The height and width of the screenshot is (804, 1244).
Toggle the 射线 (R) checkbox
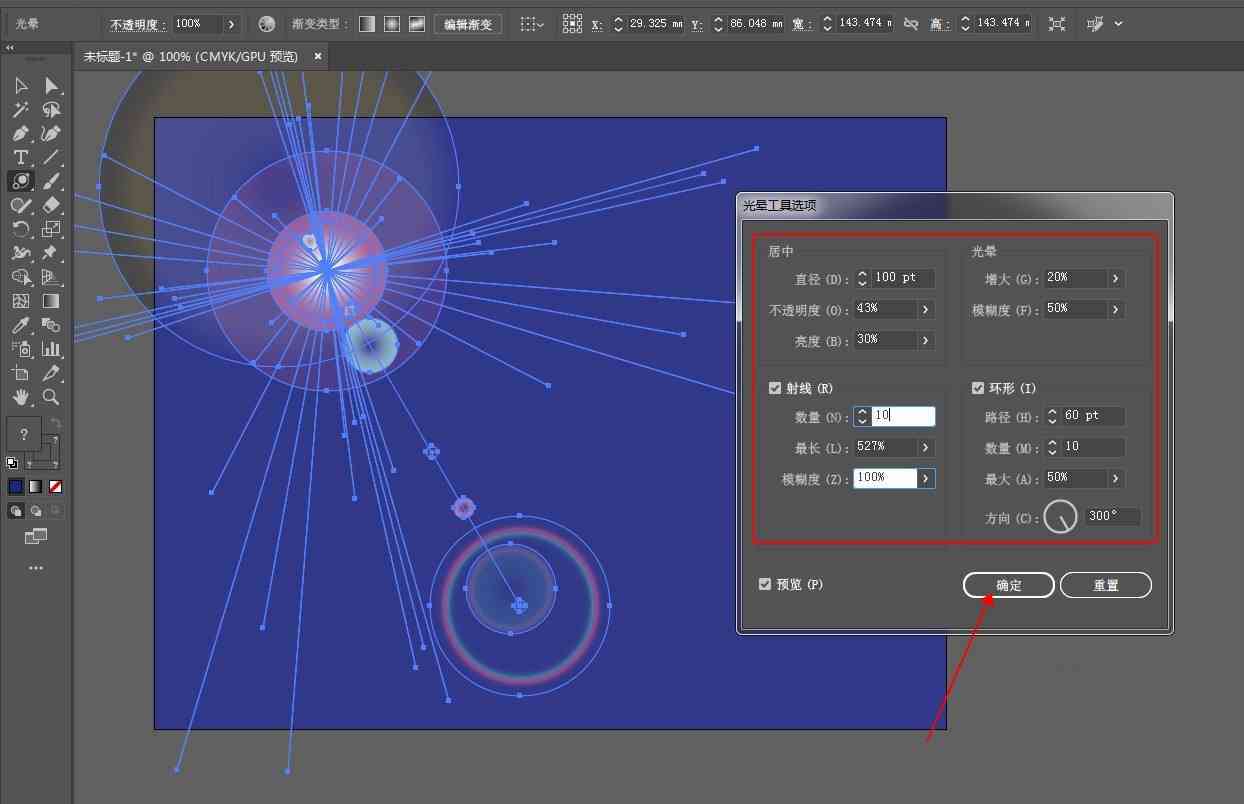775,388
